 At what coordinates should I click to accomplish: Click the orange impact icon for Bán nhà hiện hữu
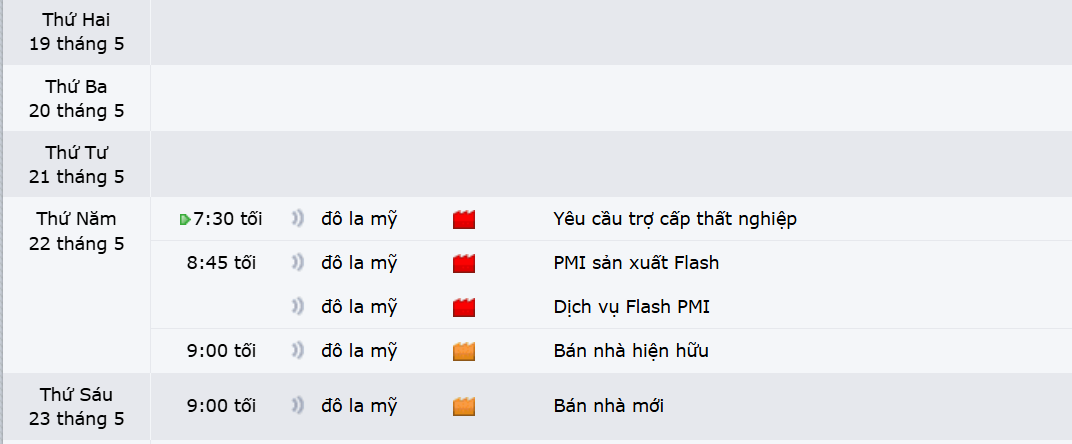click(x=464, y=351)
